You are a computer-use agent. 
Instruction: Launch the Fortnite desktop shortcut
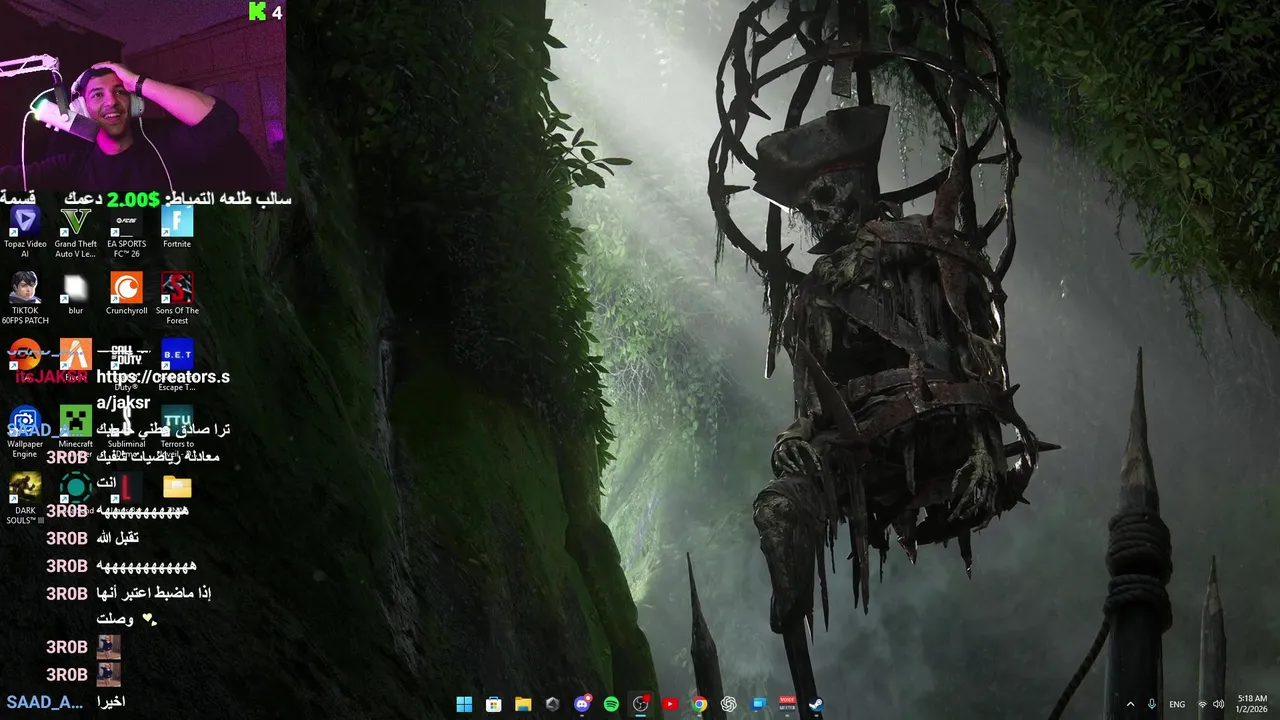177,227
